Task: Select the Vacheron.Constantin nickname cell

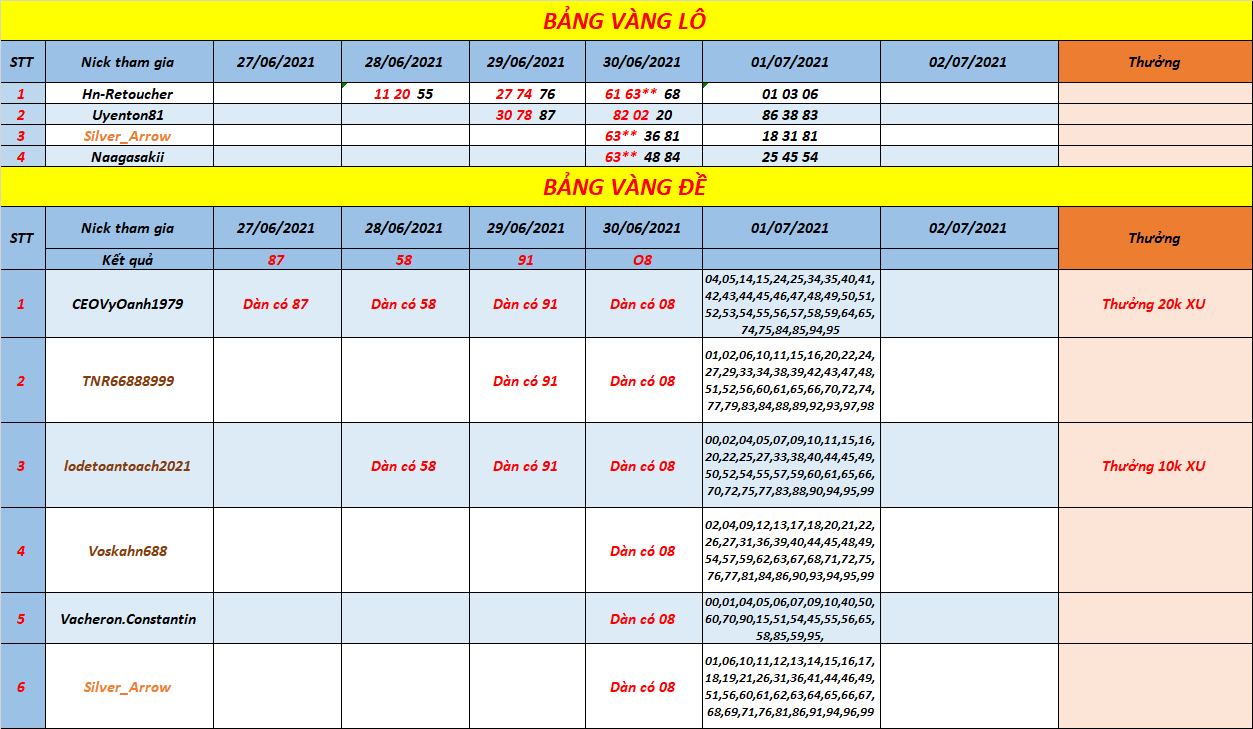Action: click(x=128, y=619)
